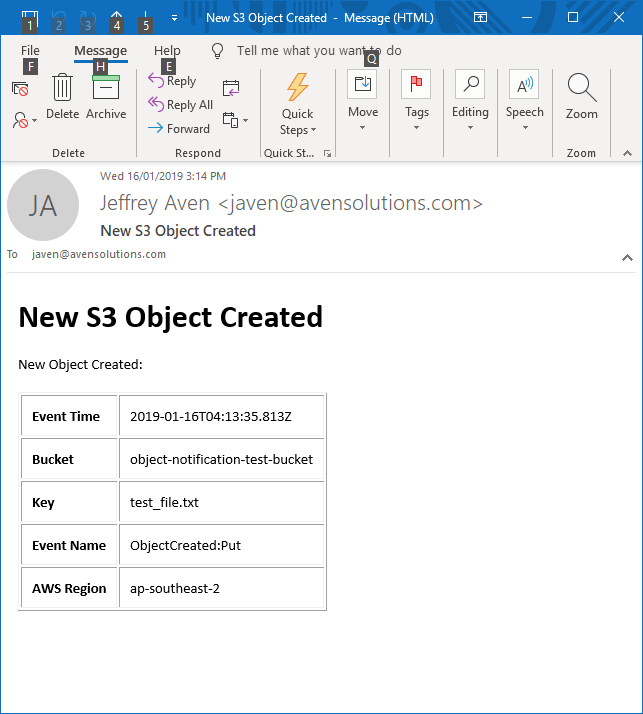Click the Reply with Meeting icon
643x714 pixels.
click(231, 87)
